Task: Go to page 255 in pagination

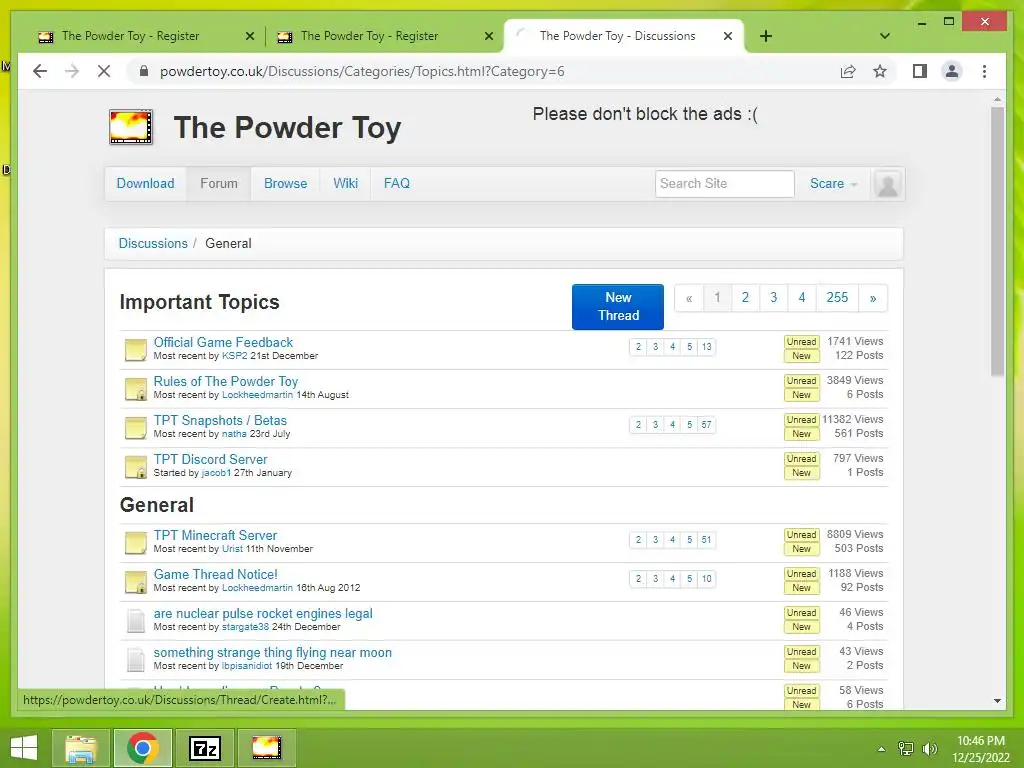Action: 837,298
